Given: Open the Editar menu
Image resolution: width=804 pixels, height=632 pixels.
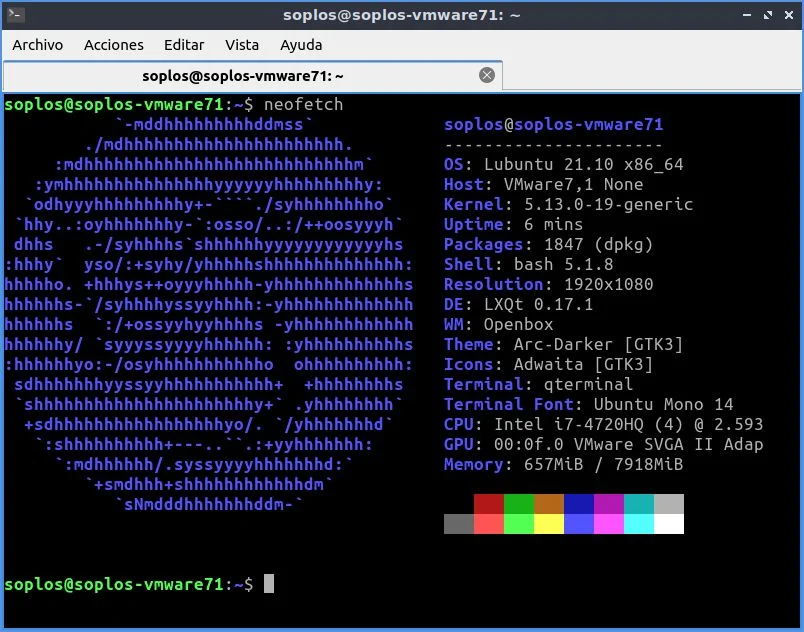Looking at the screenshot, I should tap(184, 45).
